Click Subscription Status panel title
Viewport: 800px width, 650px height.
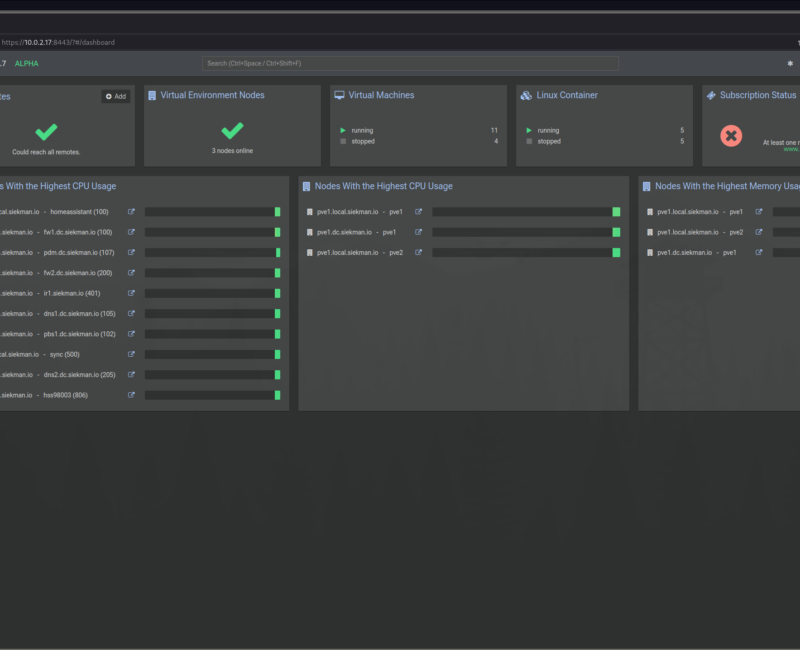[758, 95]
